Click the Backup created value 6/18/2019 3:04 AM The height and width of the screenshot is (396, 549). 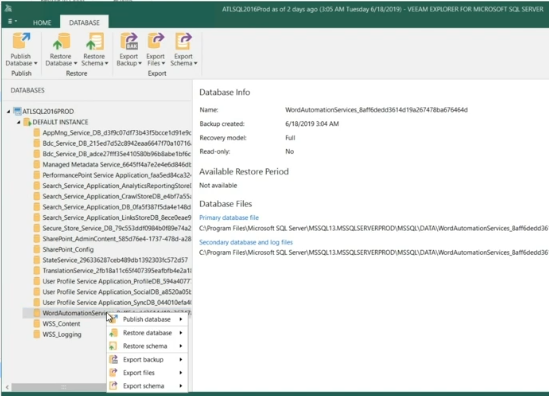point(312,124)
